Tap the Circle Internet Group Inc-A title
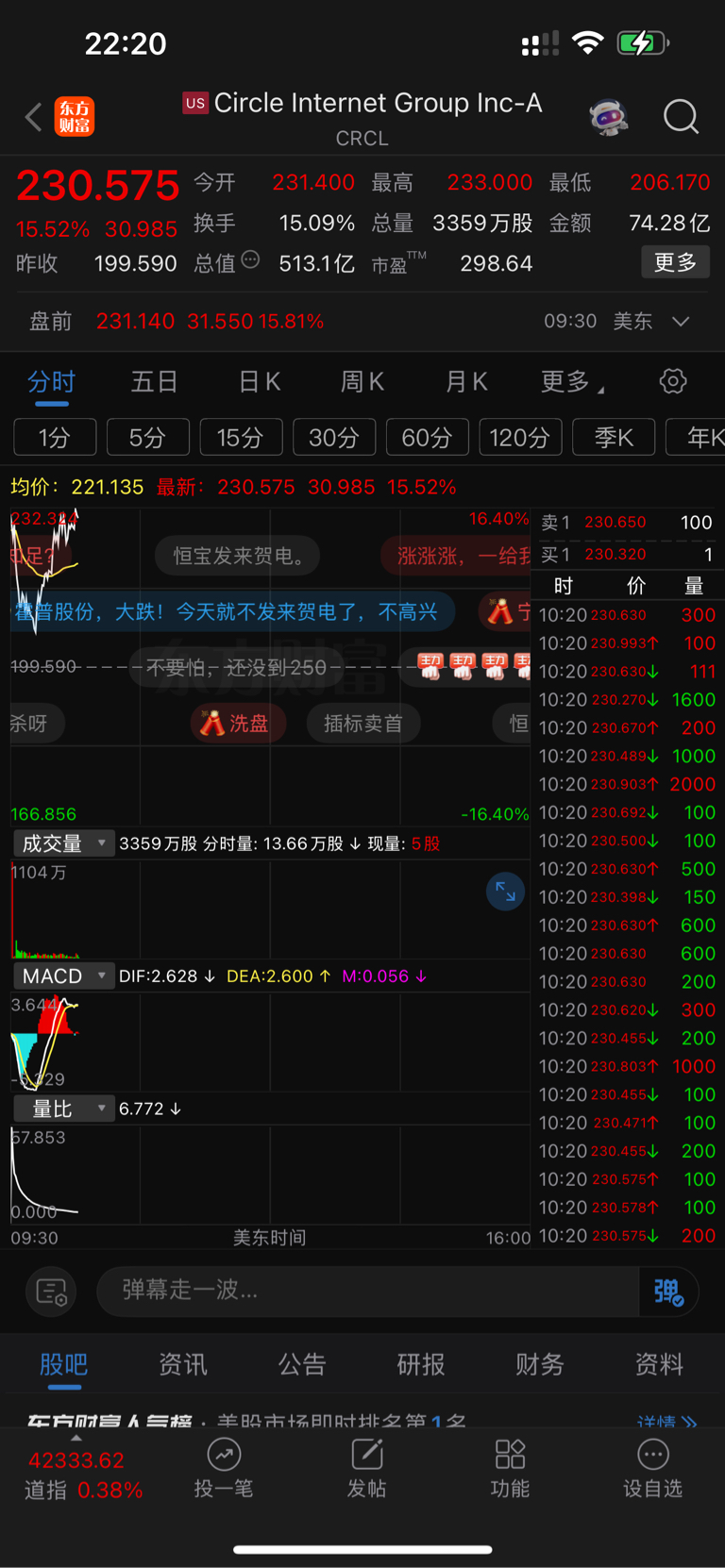This screenshot has width=725, height=1568. point(378,103)
